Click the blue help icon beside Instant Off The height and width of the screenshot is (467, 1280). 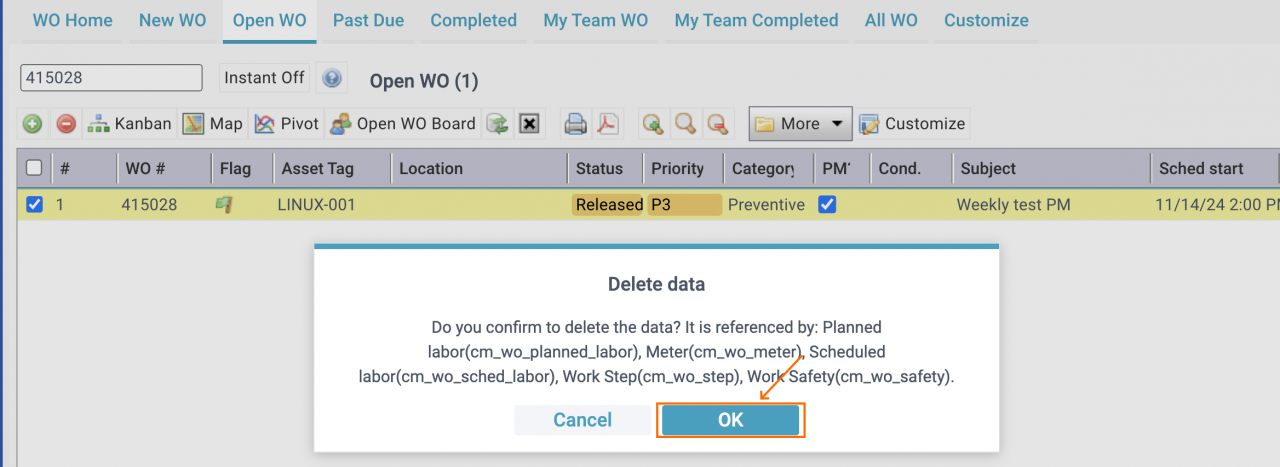click(x=332, y=78)
